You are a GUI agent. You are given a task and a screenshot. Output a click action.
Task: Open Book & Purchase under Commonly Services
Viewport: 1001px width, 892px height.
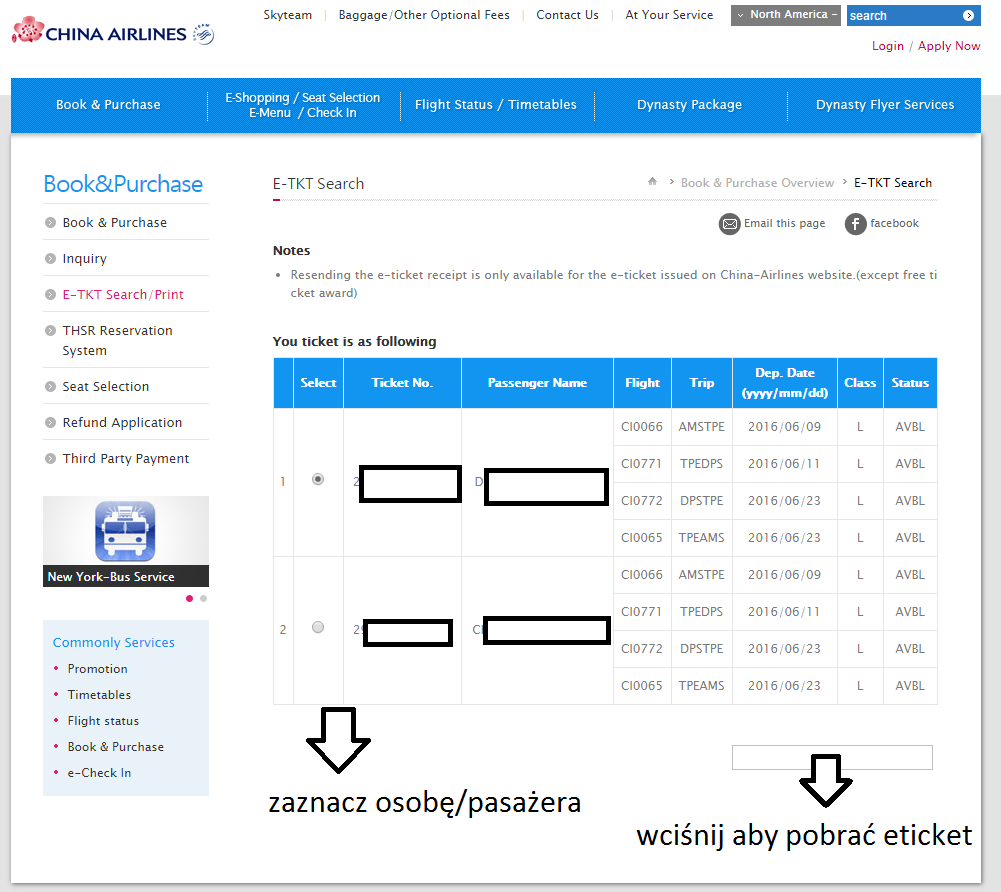pos(116,746)
